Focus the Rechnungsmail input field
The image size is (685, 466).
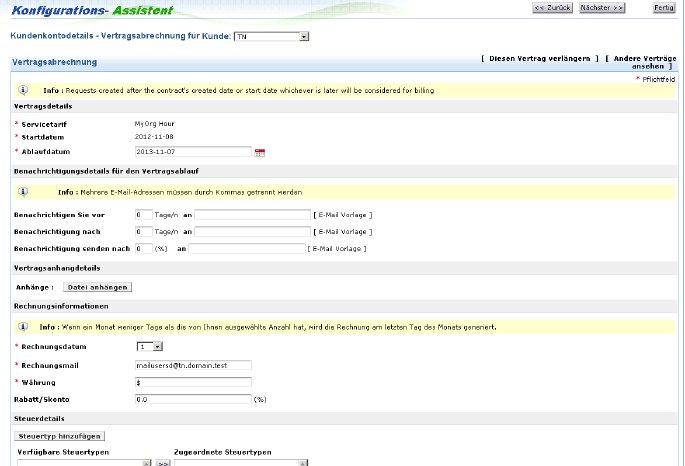click(193, 365)
